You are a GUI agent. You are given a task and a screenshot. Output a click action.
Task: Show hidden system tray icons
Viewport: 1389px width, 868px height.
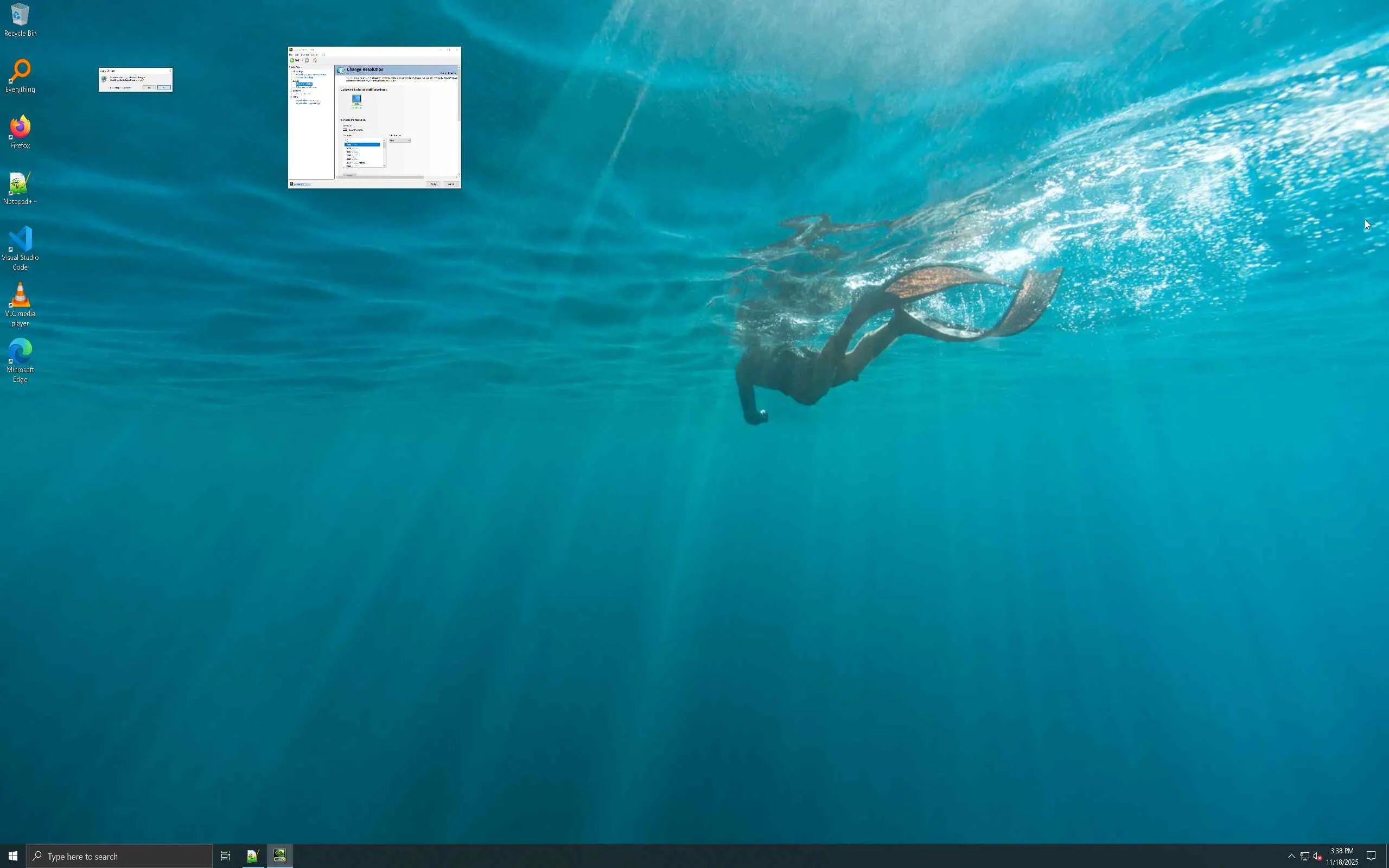1291,856
